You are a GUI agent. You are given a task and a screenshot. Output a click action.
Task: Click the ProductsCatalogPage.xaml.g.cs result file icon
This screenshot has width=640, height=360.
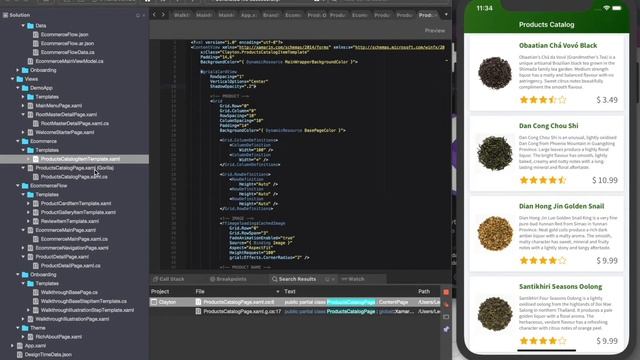coord(198,311)
